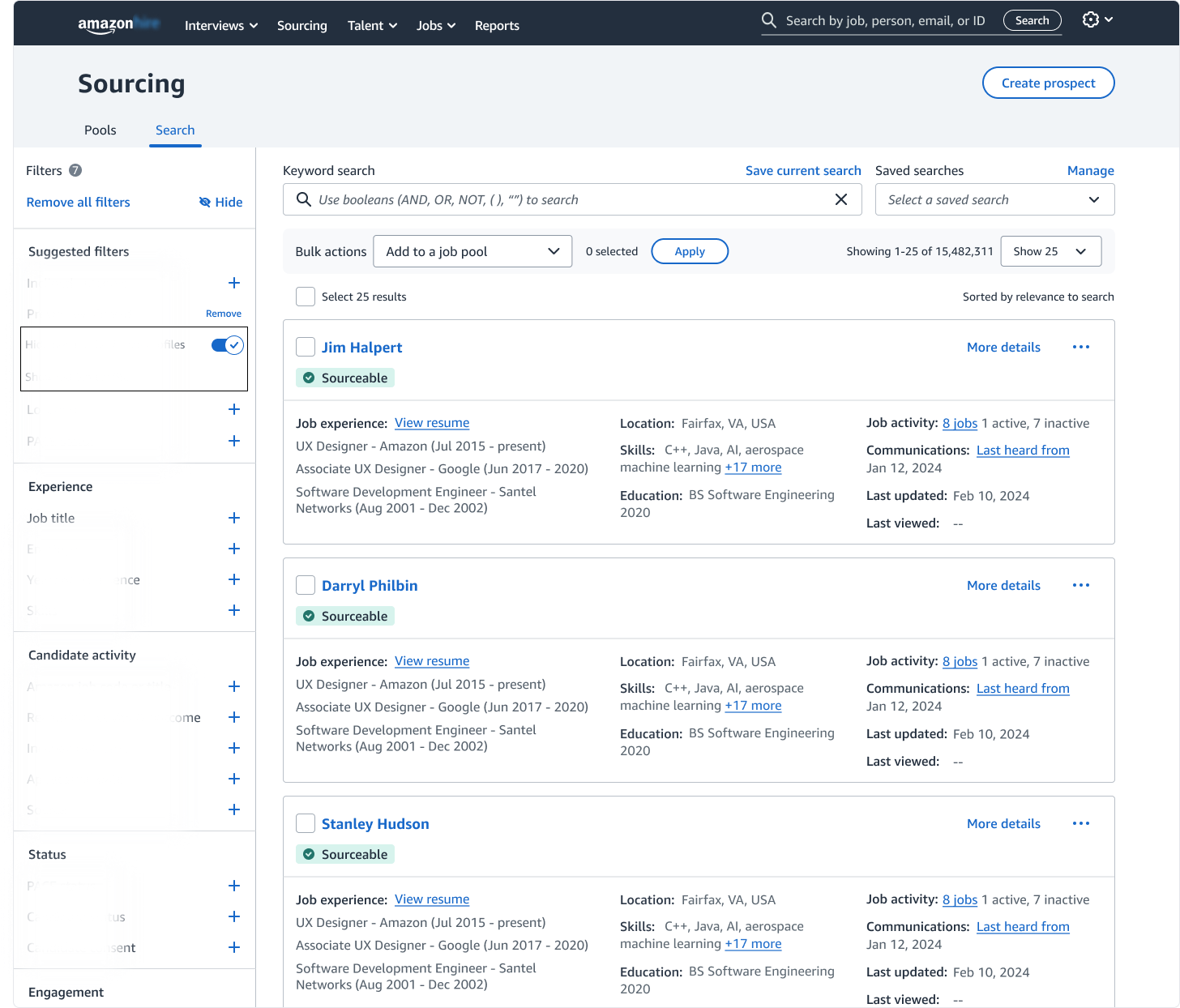Viewport: 1180px width, 1008px height.
Task: Clear the keyword search with the X
Action: (x=841, y=199)
